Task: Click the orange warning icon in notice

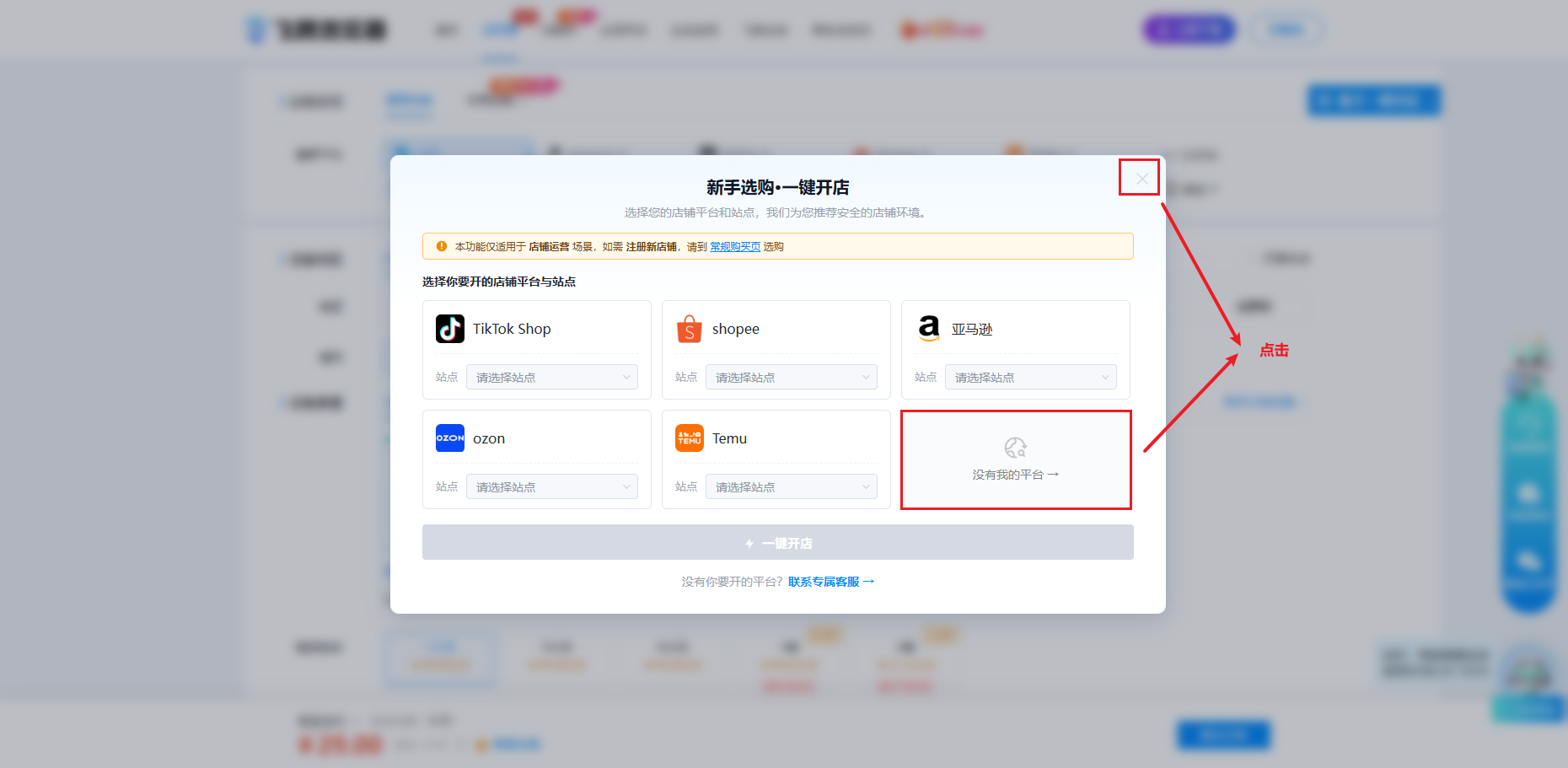Action: [x=442, y=246]
